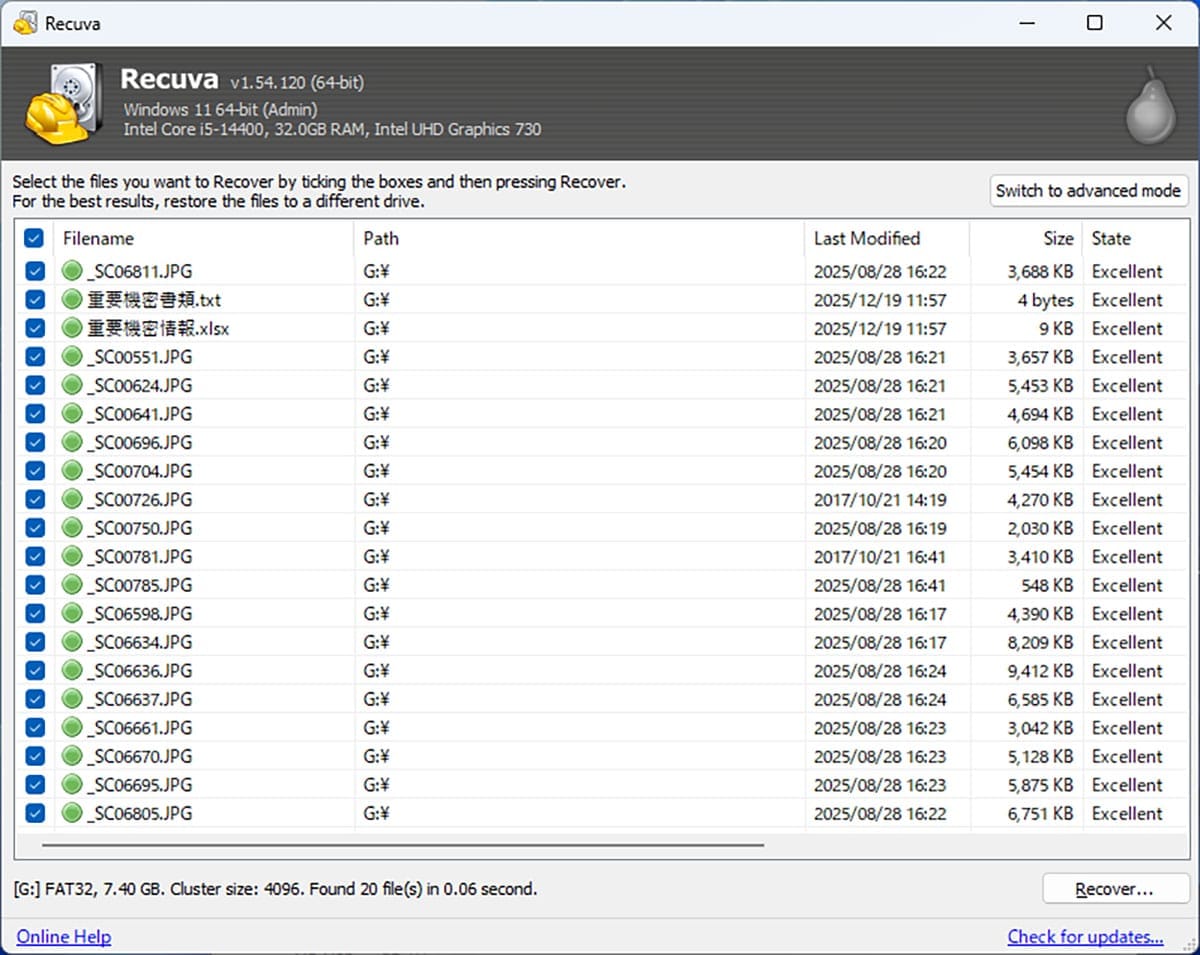
Task: Click the Recover... button
Action: [x=1115, y=889]
